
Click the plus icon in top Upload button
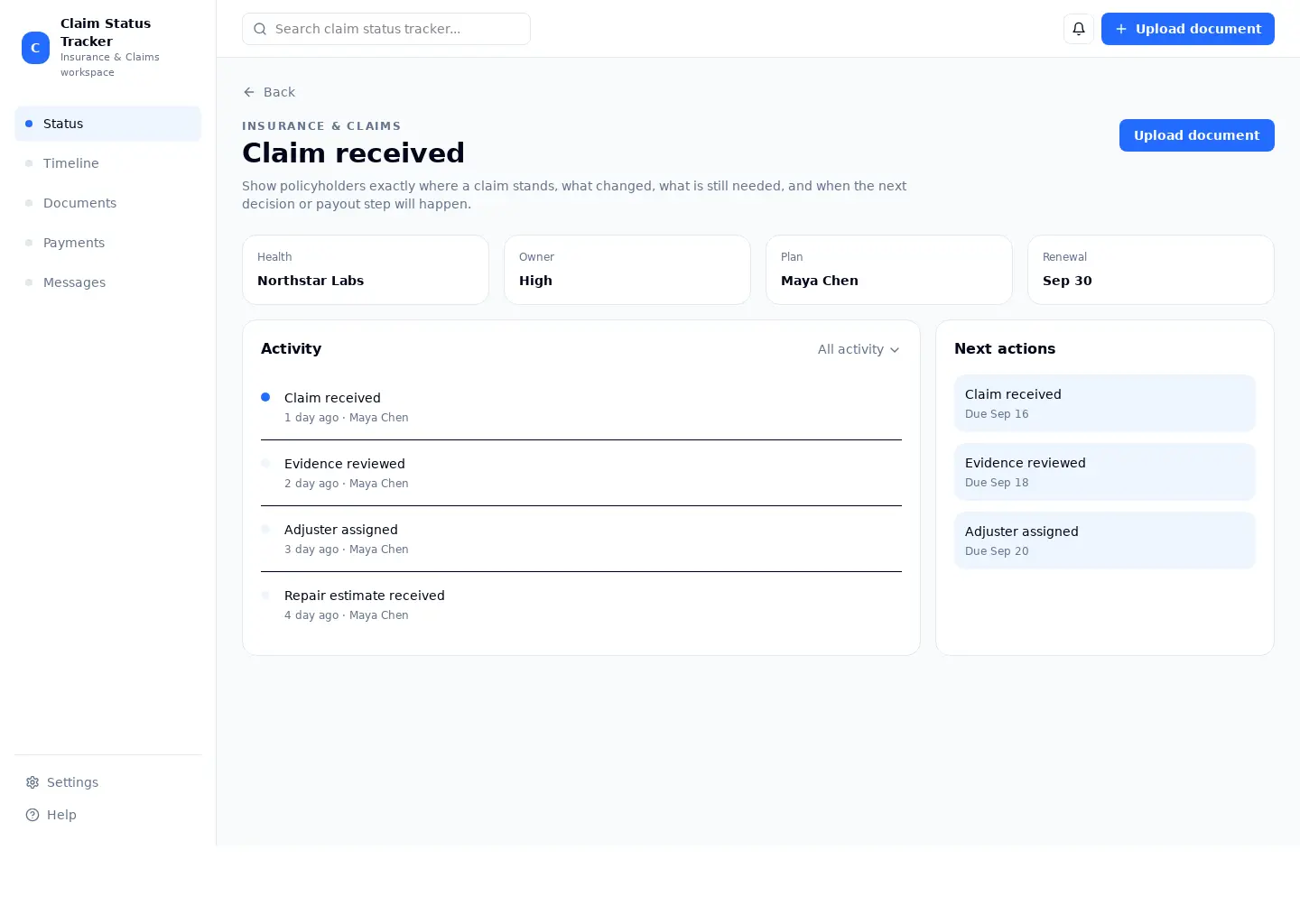pos(1121,29)
